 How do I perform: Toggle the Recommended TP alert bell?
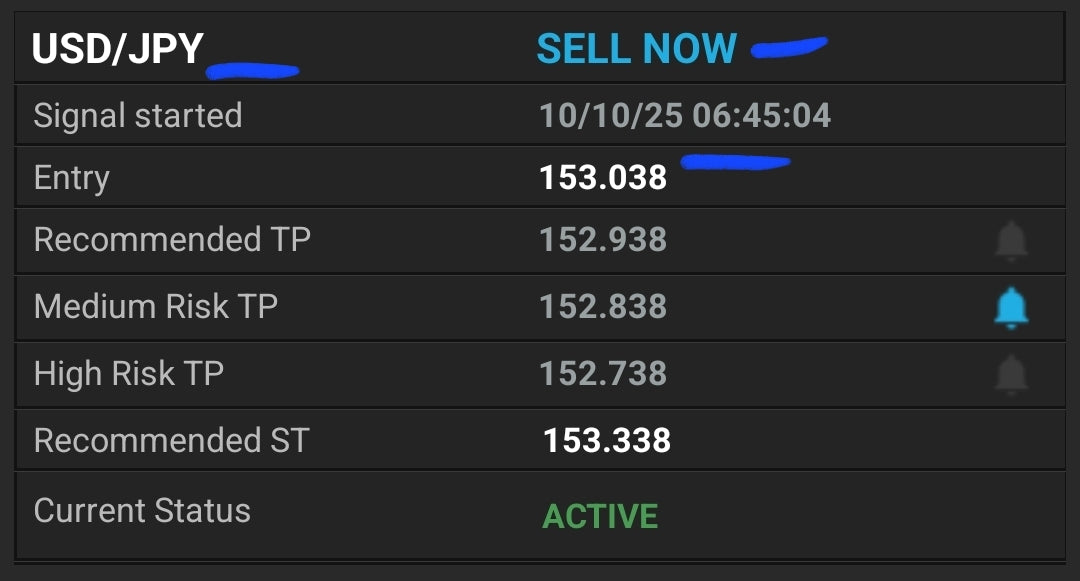(1011, 241)
